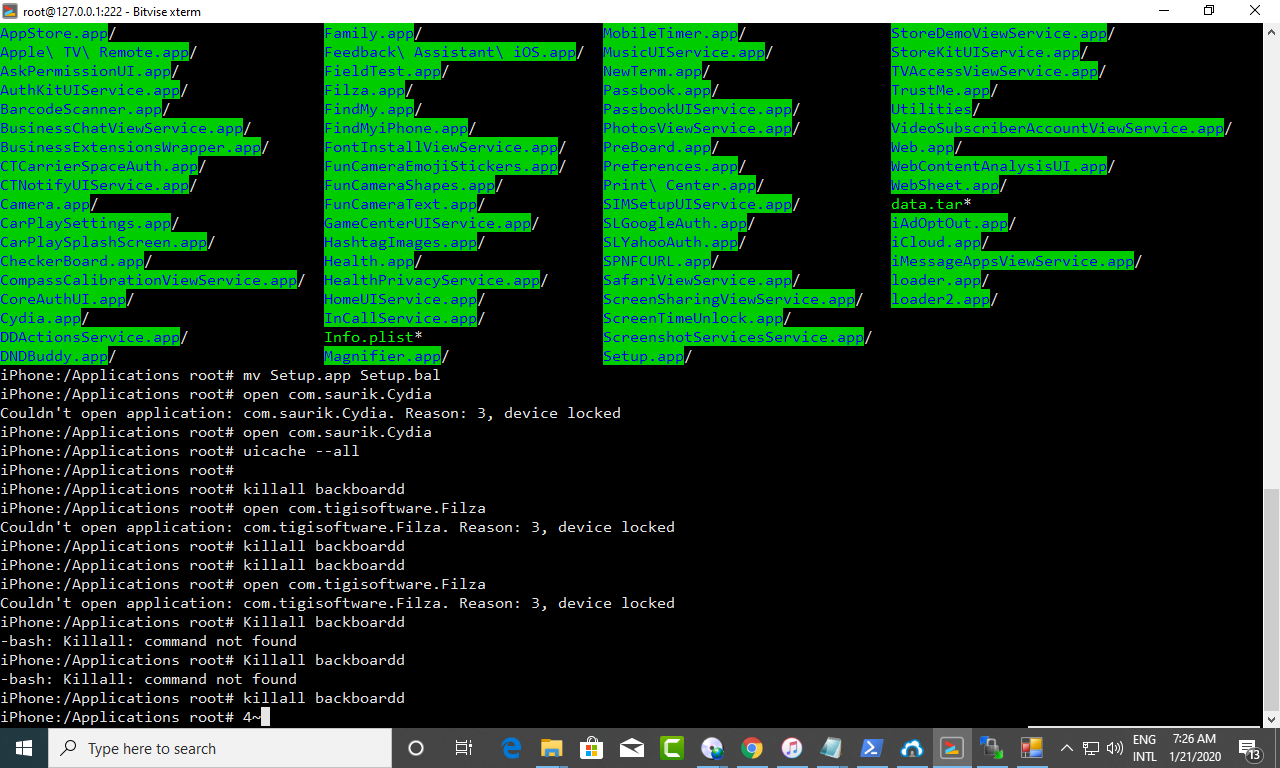The height and width of the screenshot is (768, 1280).
Task: Click the network status tray icon
Action: tap(1092, 748)
